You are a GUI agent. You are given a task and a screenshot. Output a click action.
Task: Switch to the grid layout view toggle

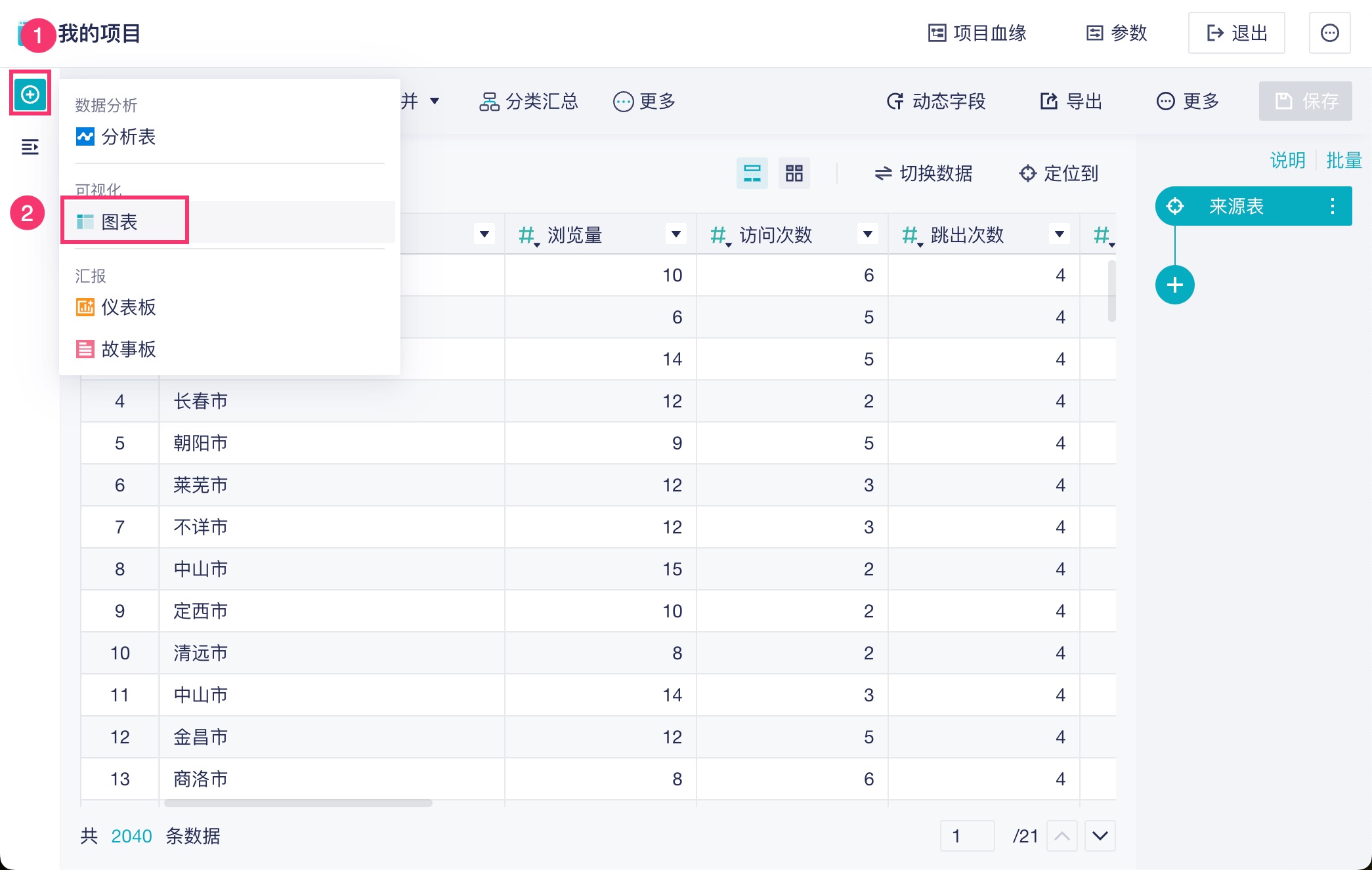coord(794,173)
